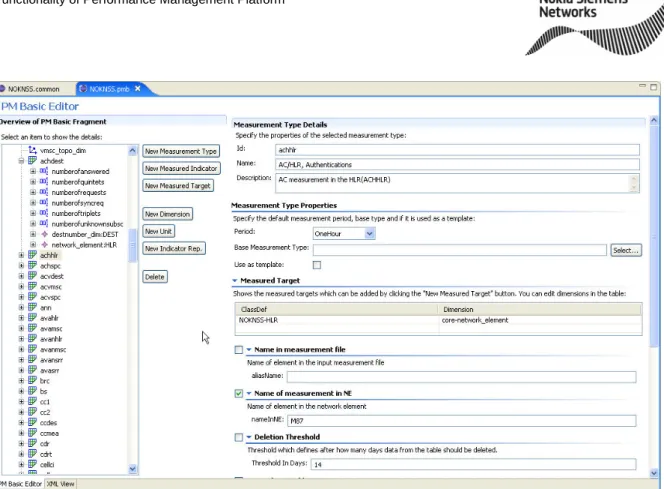This screenshot has height=489, width=664.
Task: Click the achspc measurement type icon
Action: click(33, 265)
